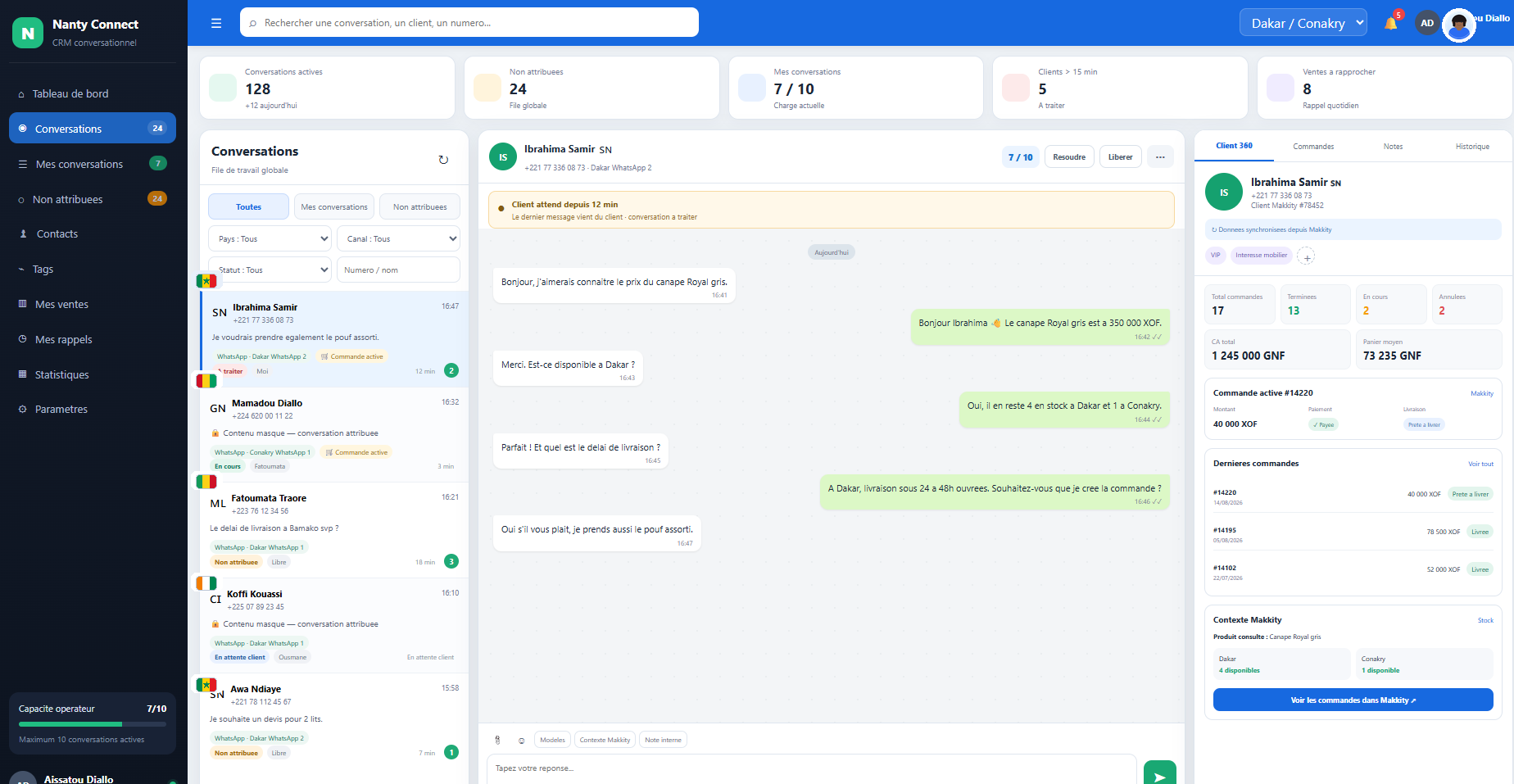Viewport: 1514px width, 784px height.
Task: Open Tableau de bord in sidebar
Action: [93, 93]
